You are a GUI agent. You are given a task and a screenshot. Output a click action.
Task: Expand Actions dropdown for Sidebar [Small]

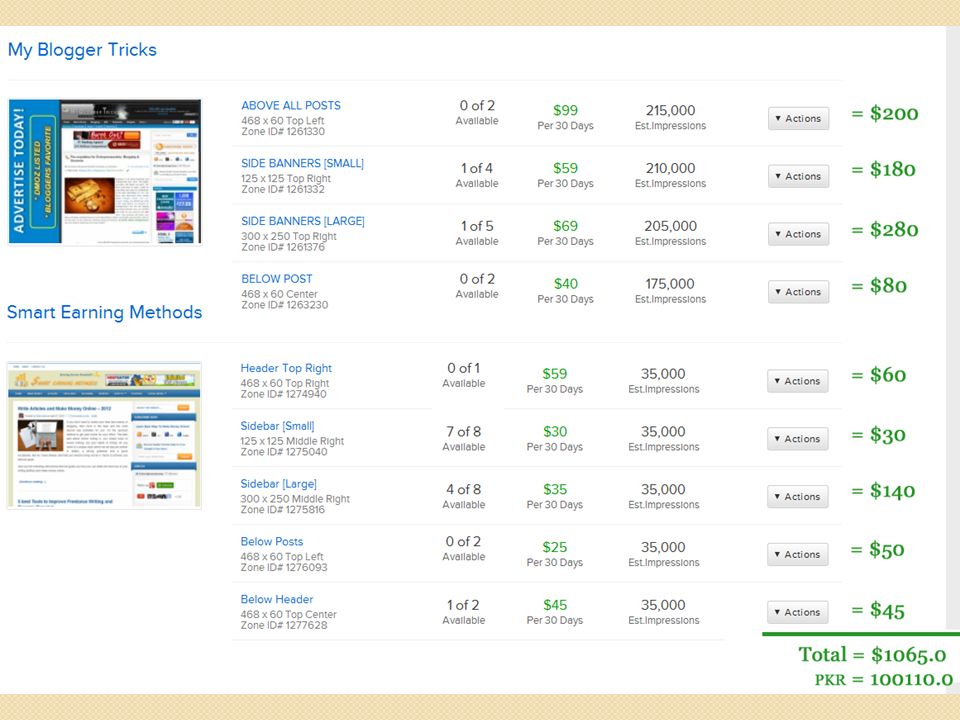797,439
